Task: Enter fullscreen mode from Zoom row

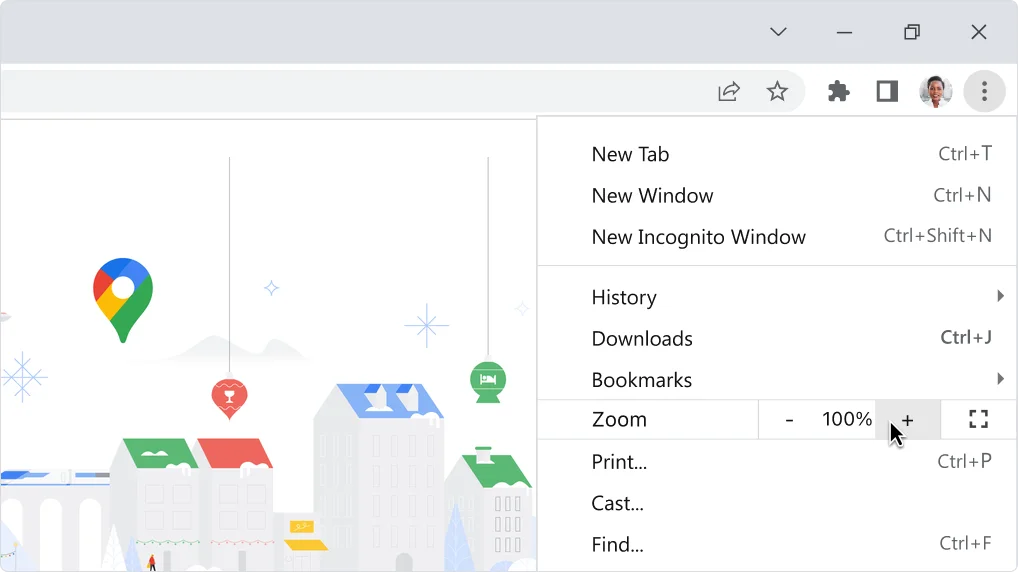Action: coord(978,420)
